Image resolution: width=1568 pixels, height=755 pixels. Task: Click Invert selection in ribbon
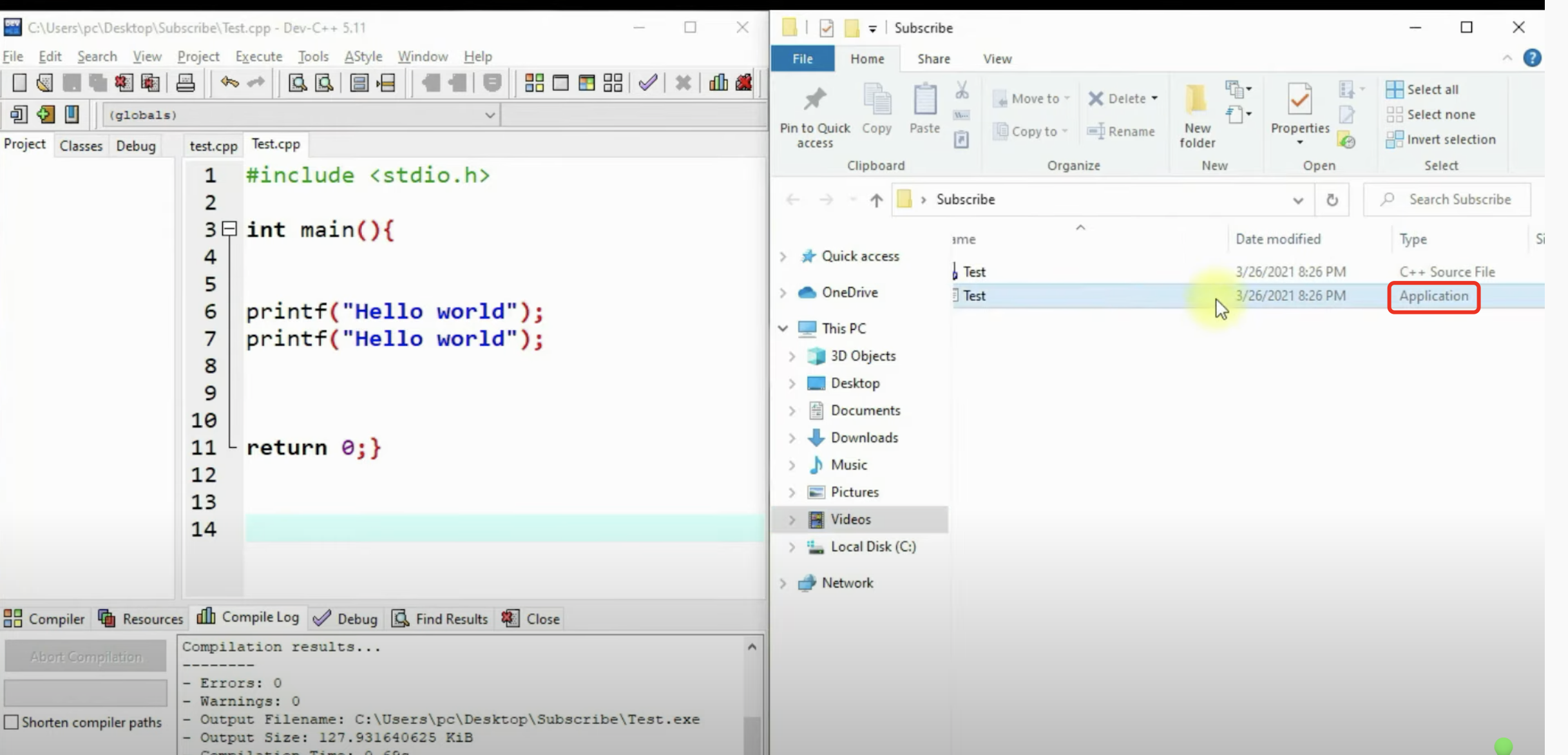pos(1441,140)
